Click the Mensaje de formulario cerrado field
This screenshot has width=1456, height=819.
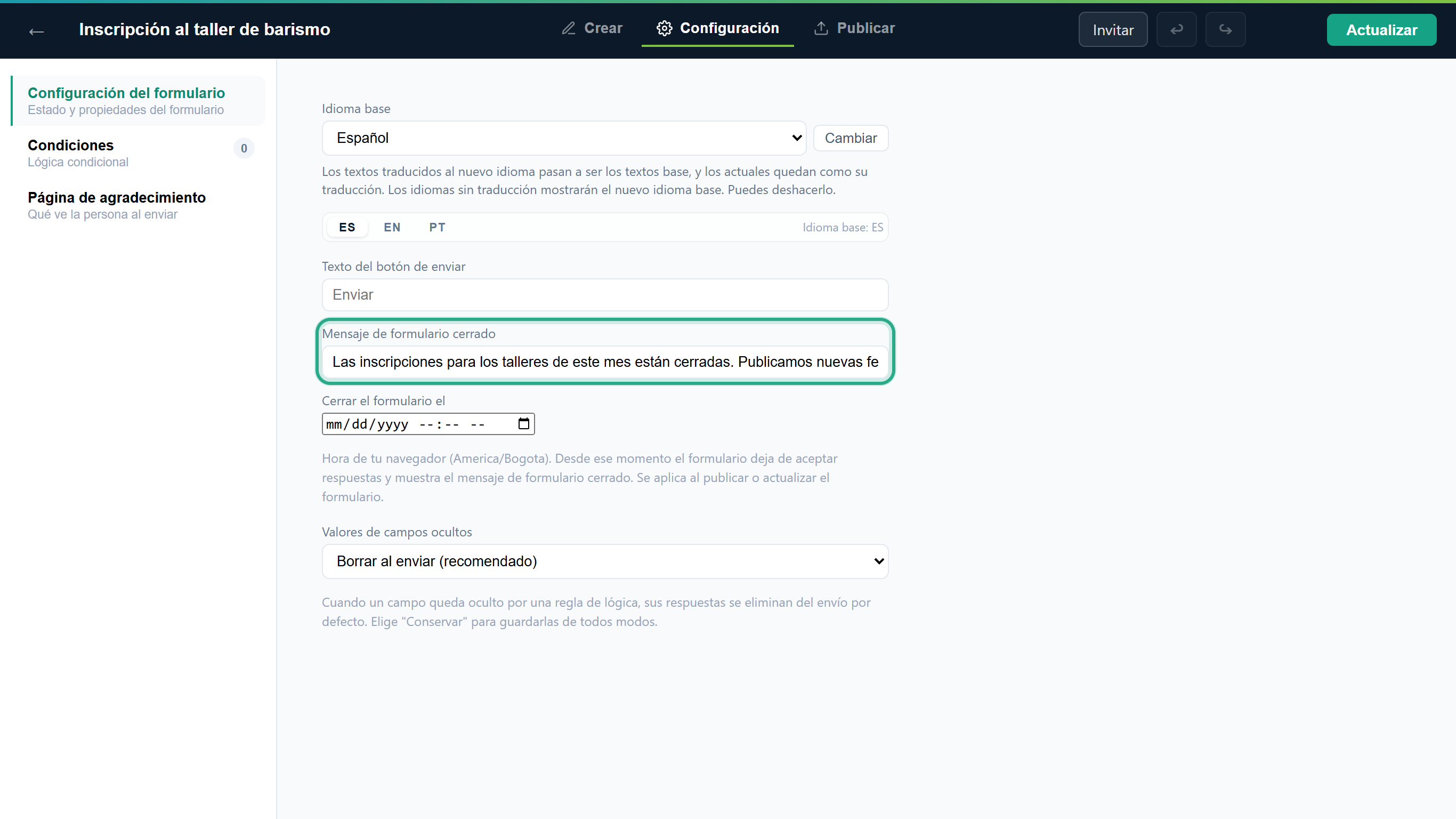click(605, 362)
